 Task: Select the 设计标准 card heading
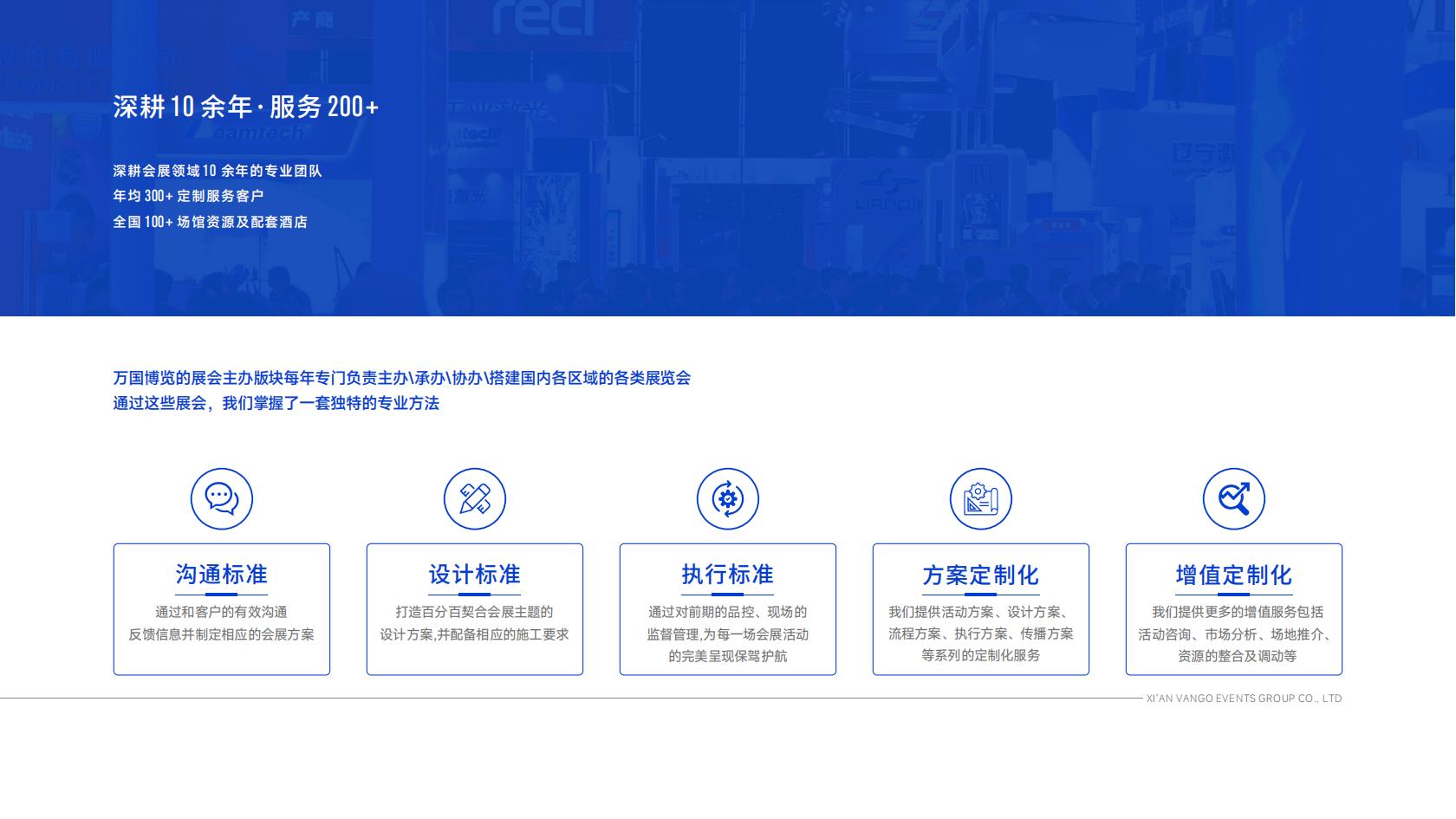[x=475, y=575]
